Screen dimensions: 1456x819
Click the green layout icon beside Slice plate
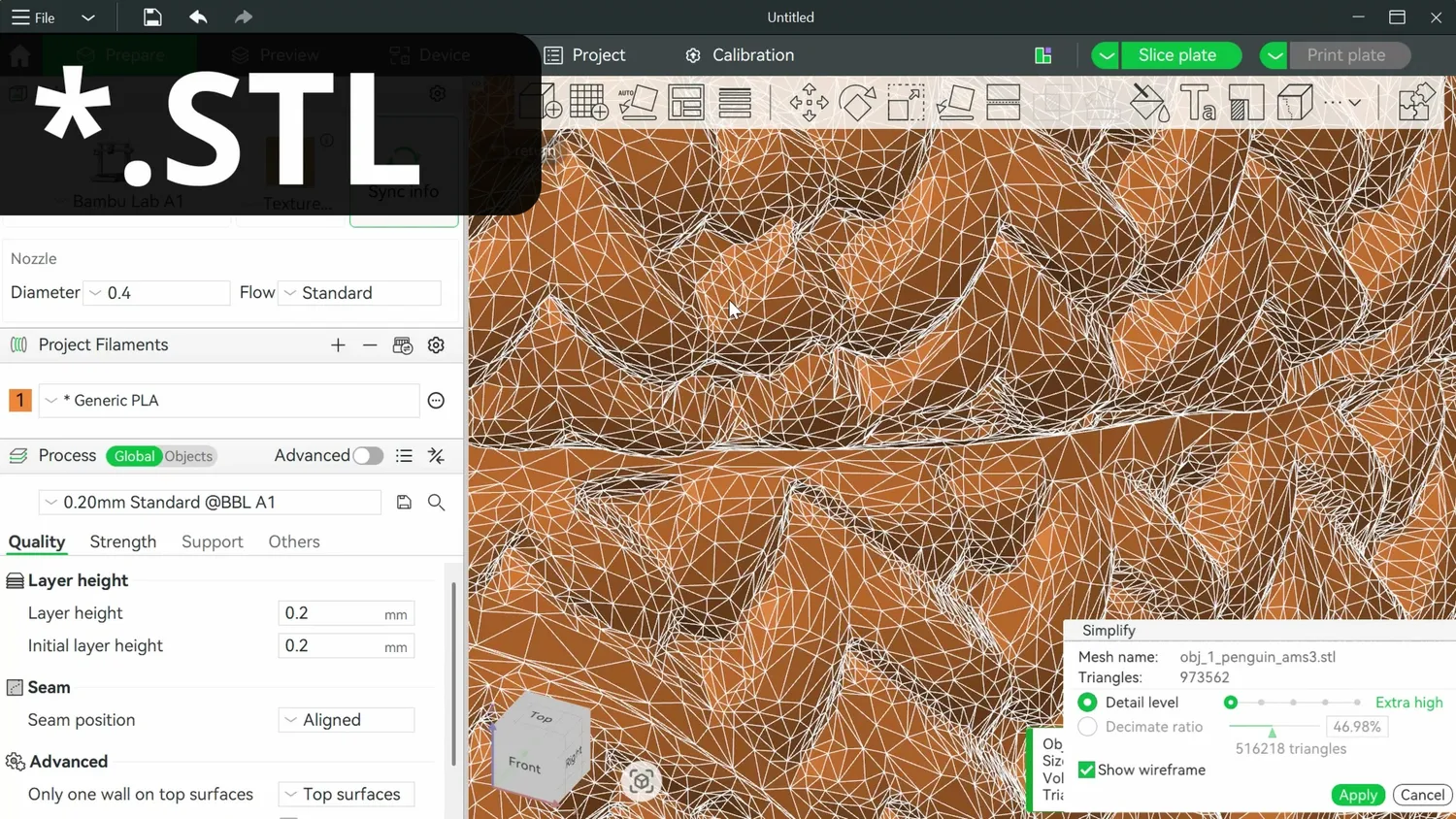pos(1043,55)
